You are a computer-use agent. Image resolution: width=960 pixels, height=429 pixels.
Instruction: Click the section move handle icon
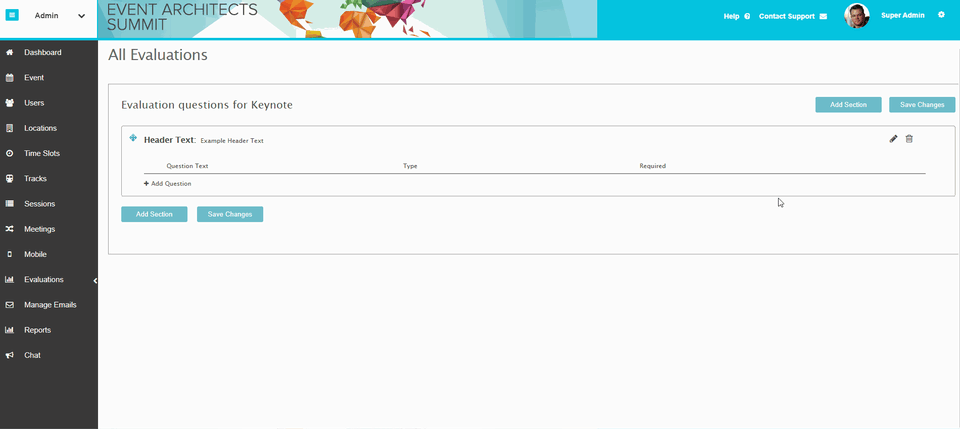coord(133,138)
